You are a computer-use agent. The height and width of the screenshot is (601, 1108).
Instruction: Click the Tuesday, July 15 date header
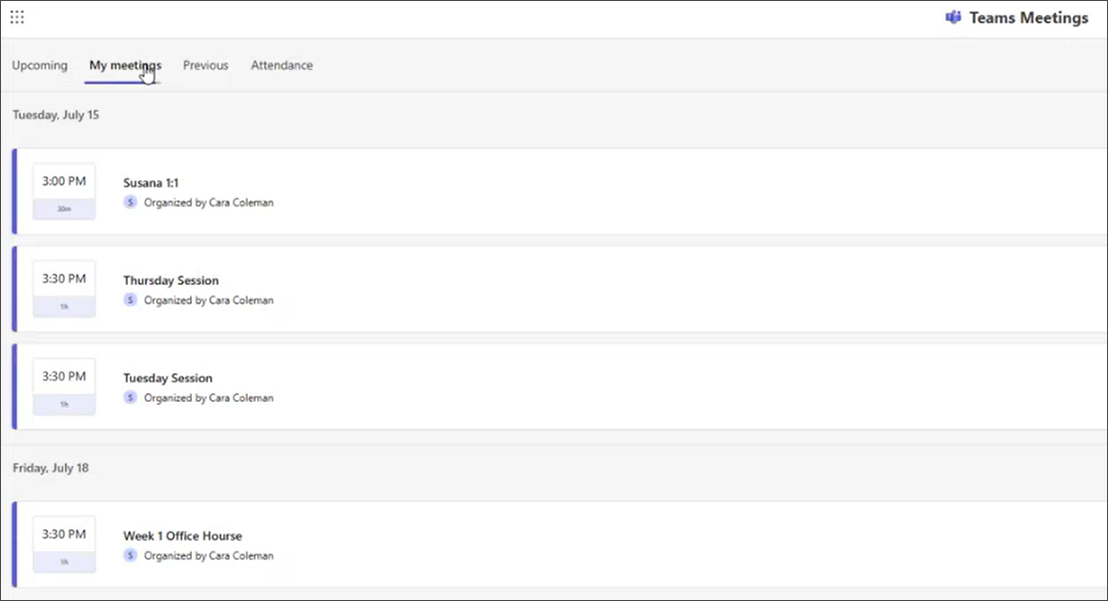point(55,114)
